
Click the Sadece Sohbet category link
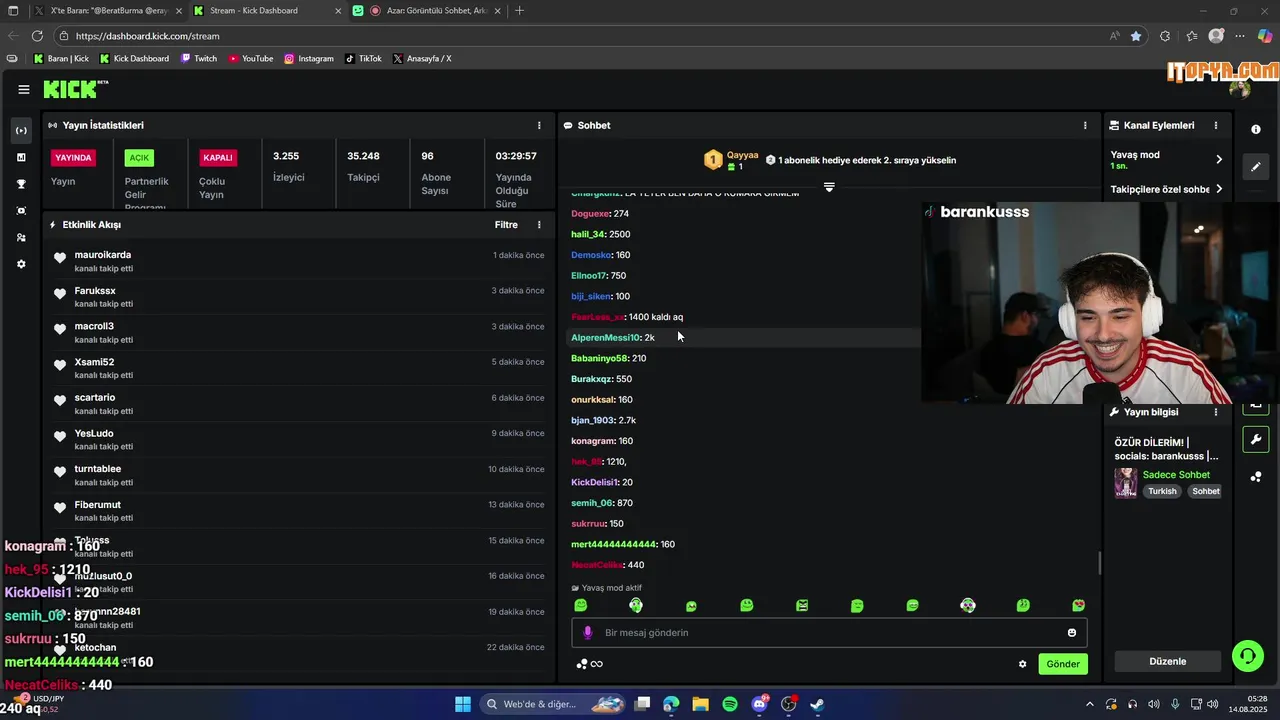click(x=1176, y=475)
